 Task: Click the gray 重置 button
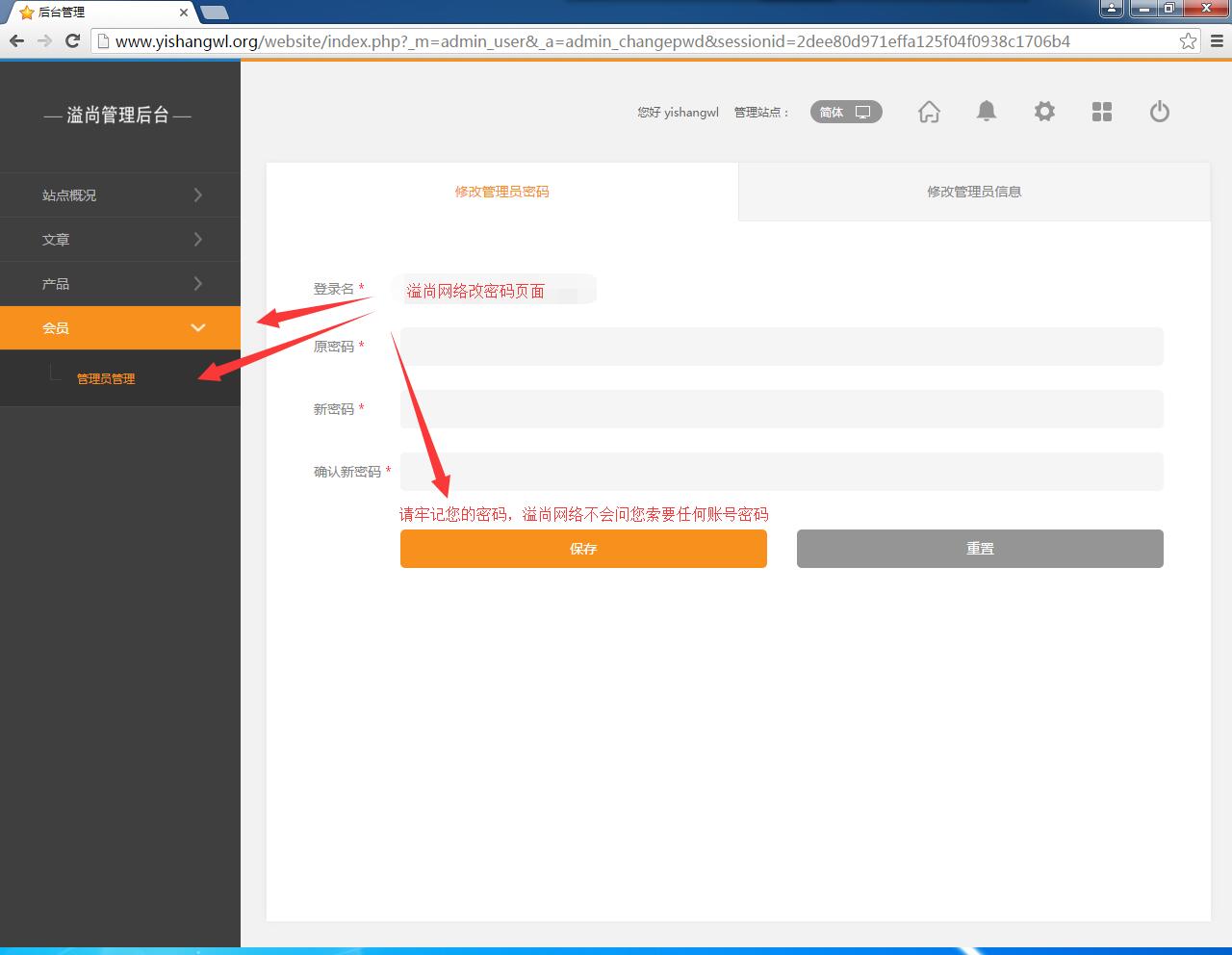(980, 549)
